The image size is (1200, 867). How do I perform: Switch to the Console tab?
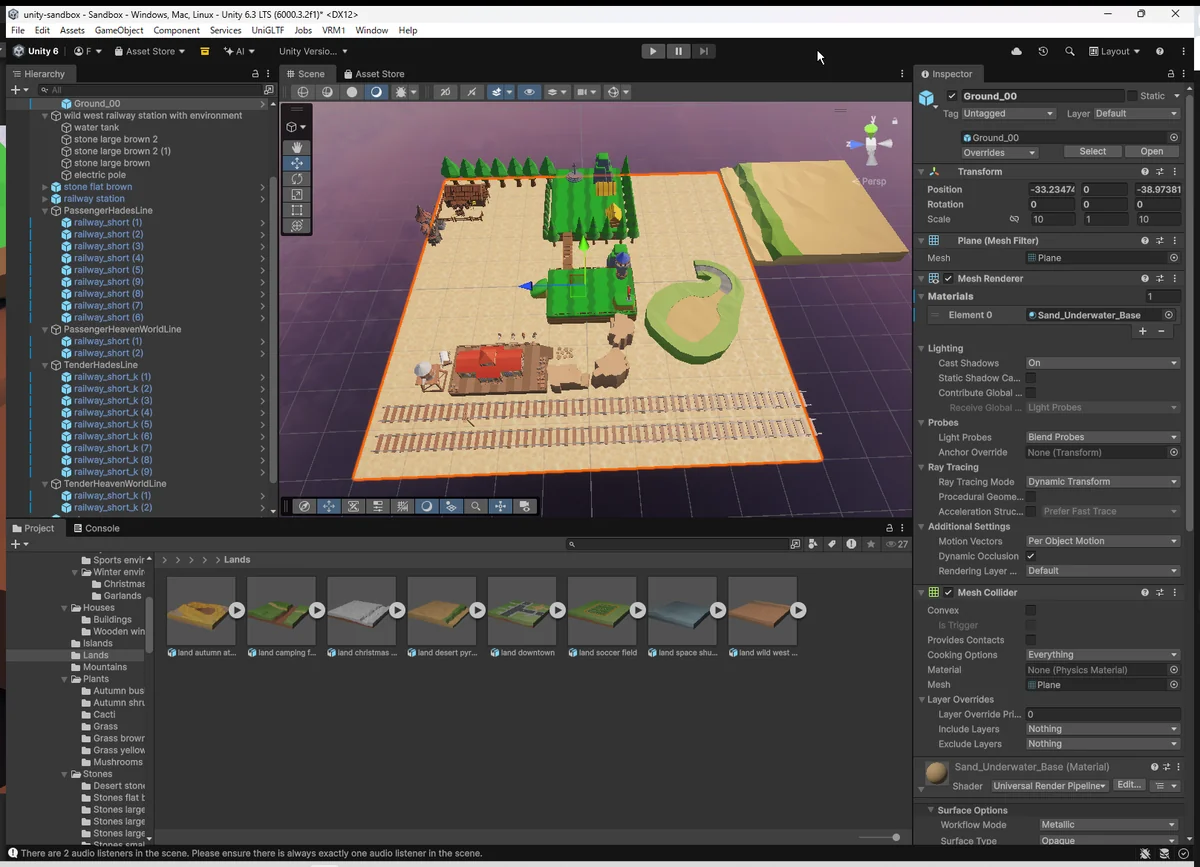(x=95, y=528)
